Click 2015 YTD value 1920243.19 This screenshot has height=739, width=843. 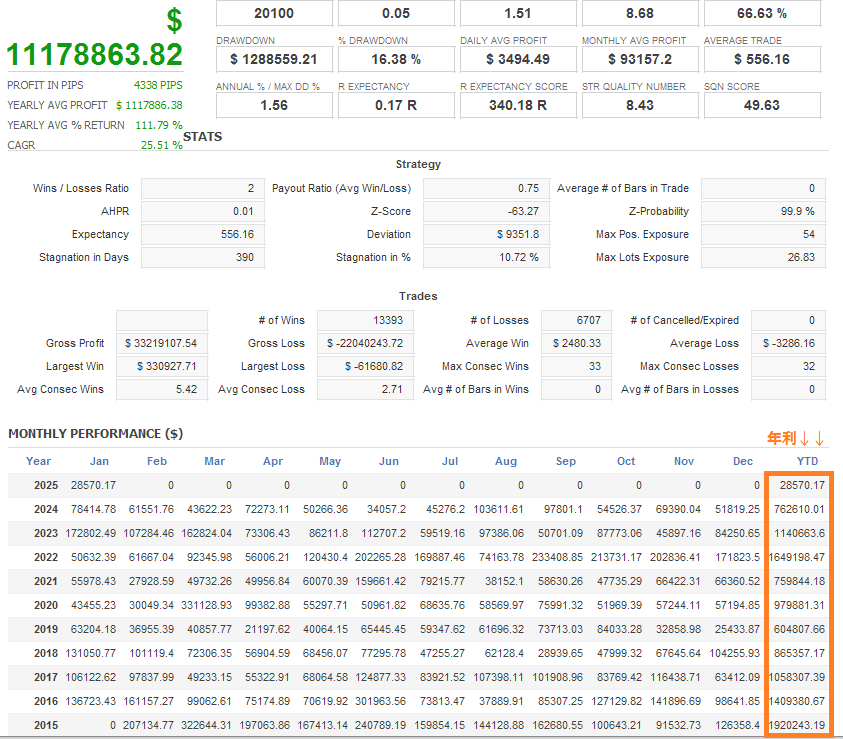click(796, 726)
